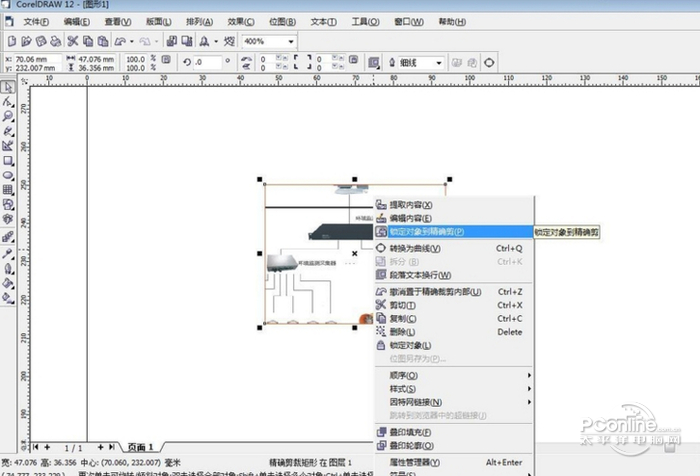Select the Zoom tool in toolbox
The width and height of the screenshot is (700, 476).
click(8, 116)
